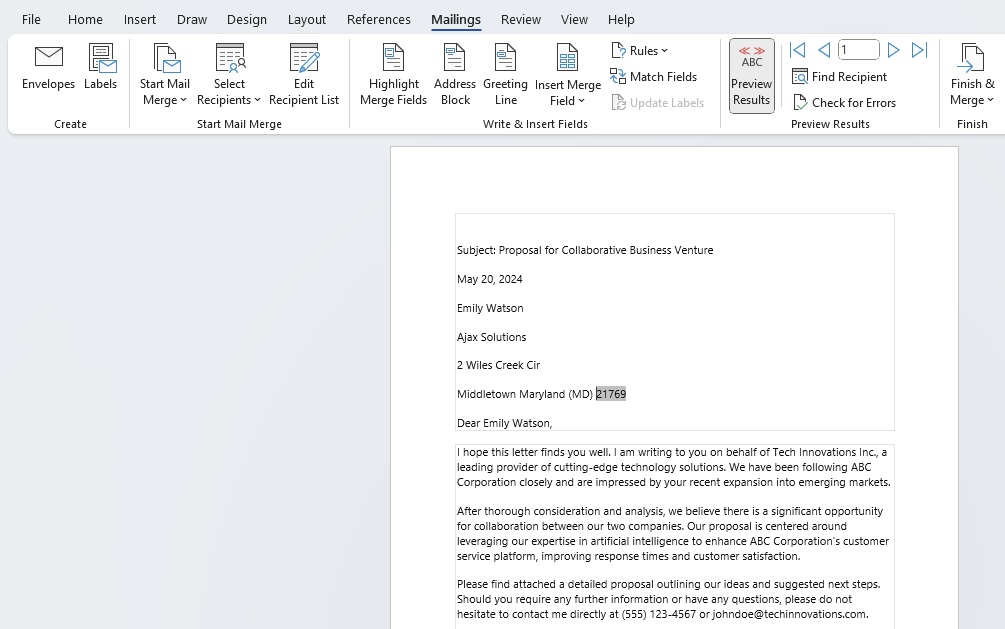
Task: Switch to the Insert tab
Action: tap(140, 19)
